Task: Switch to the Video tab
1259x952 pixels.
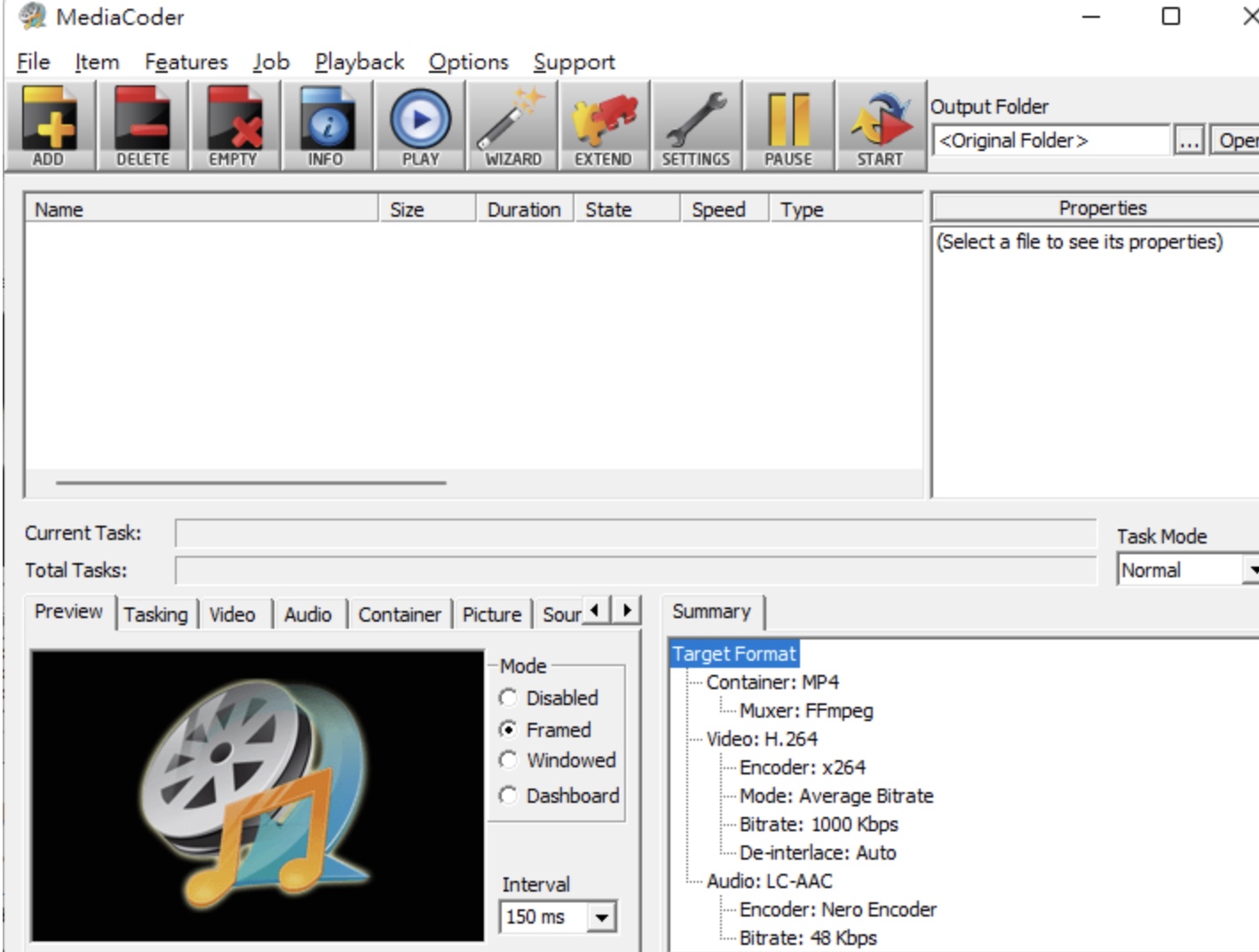Action: (x=233, y=615)
